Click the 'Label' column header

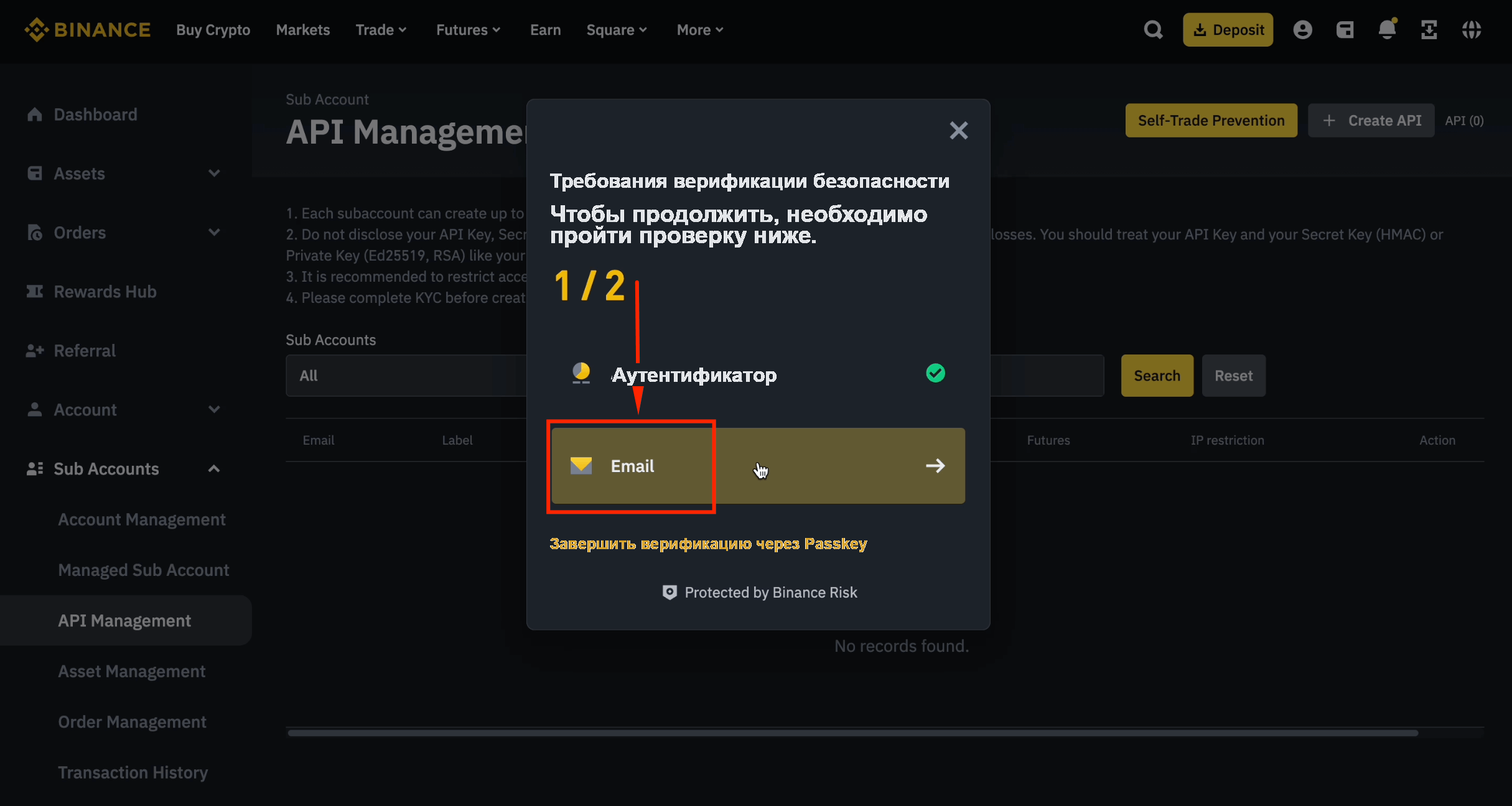click(x=457, y=440)
